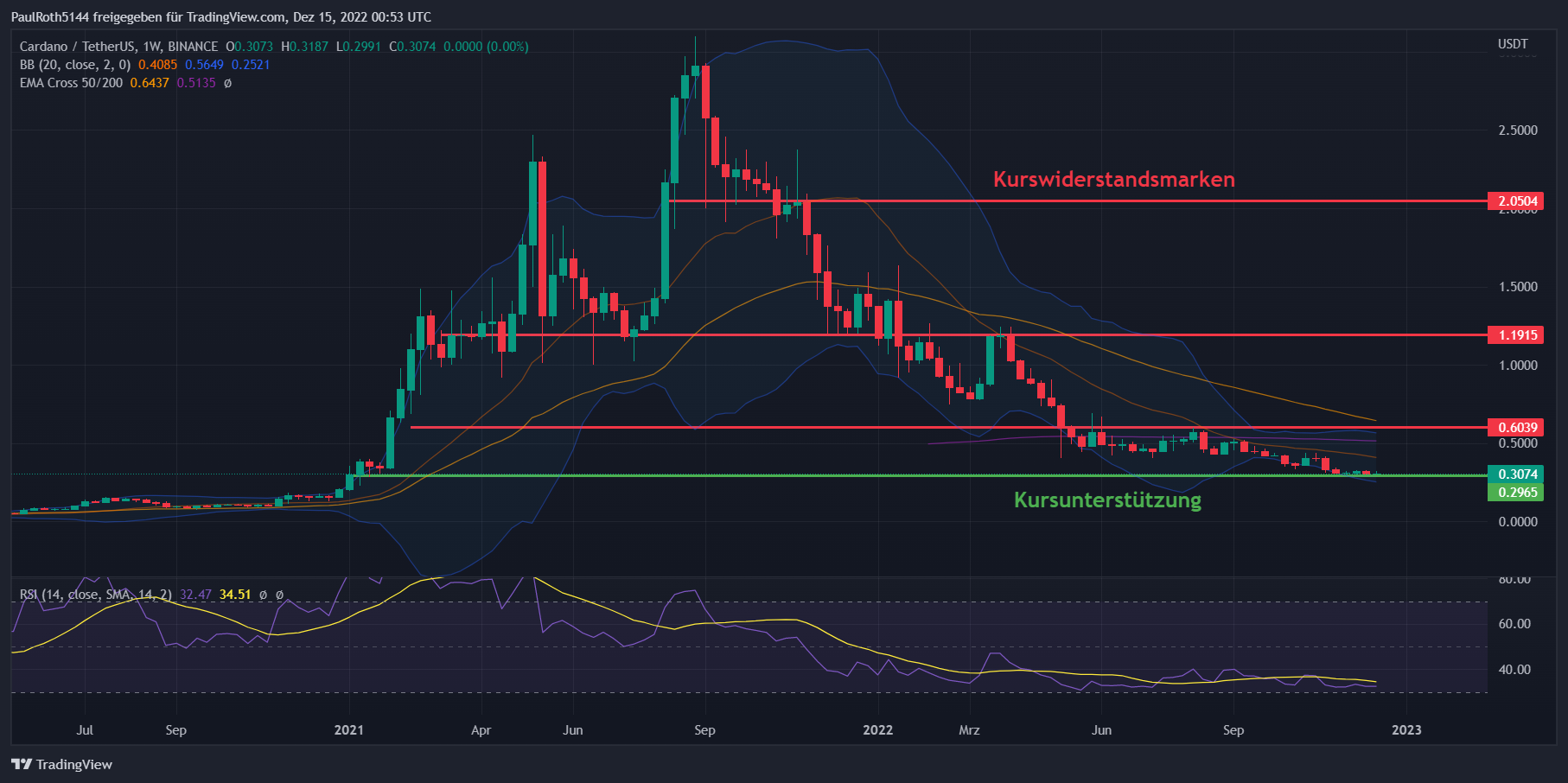
Task: Click the Mrz label on time axis
Action: click(969, 730)
